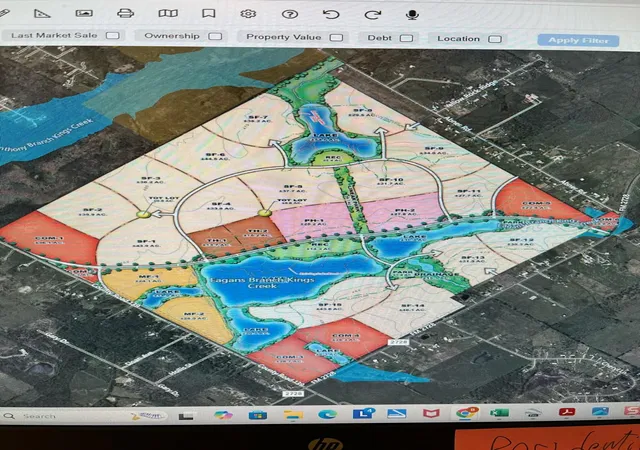Click the COM-4 commercial parcel label
This screenshot has height=450, width=640.
346,337
